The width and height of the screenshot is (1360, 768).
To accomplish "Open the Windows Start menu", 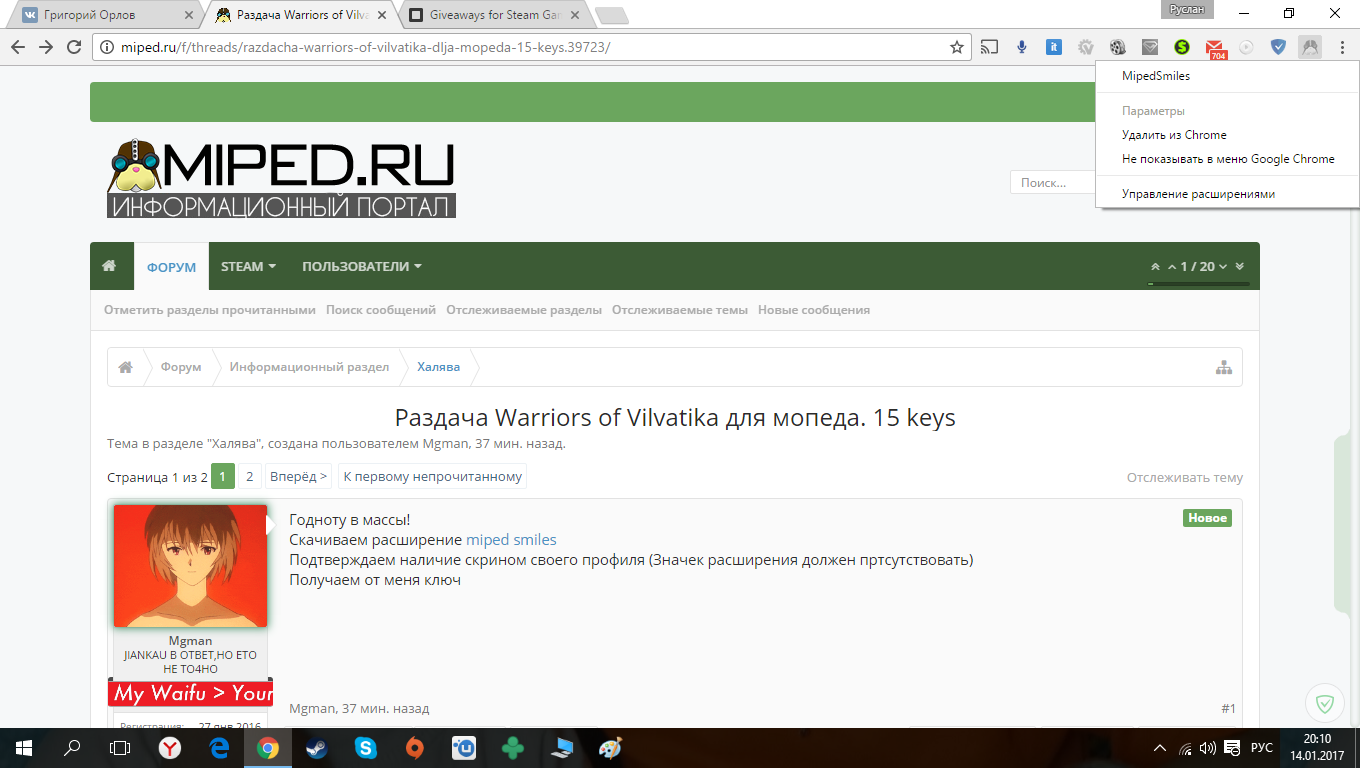I will [x=24, y=747].
